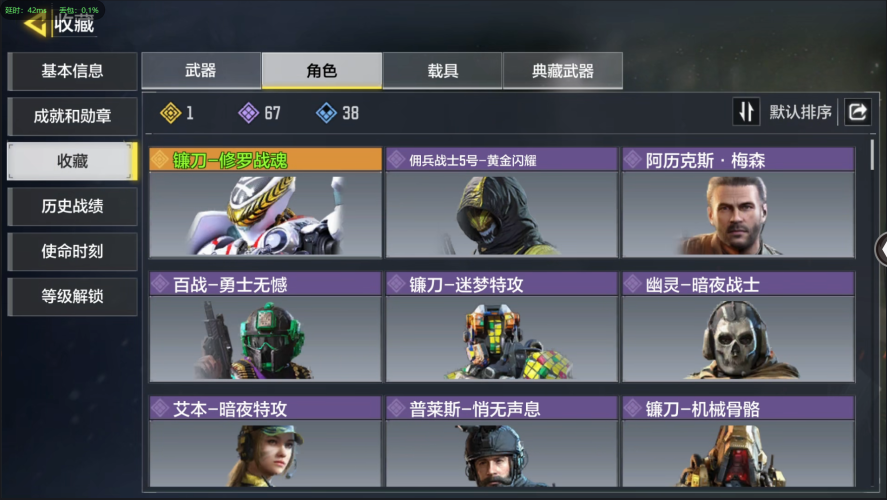The height and width of the screenshot is (500, 887).
Task: Select the gold legendary rarity filter icon
Action: 170,113
